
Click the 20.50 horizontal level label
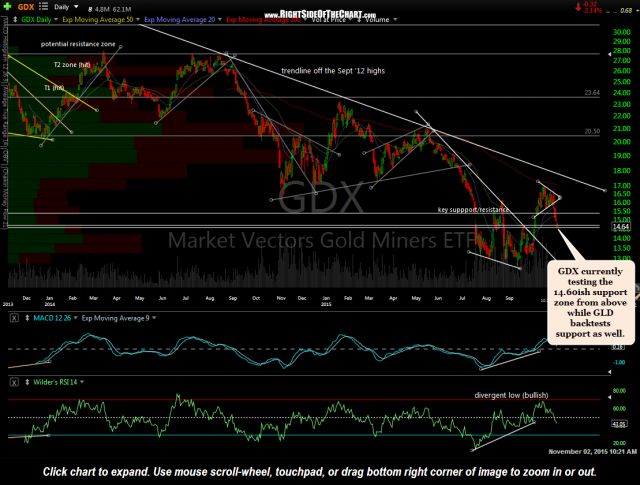click(592, 131)
